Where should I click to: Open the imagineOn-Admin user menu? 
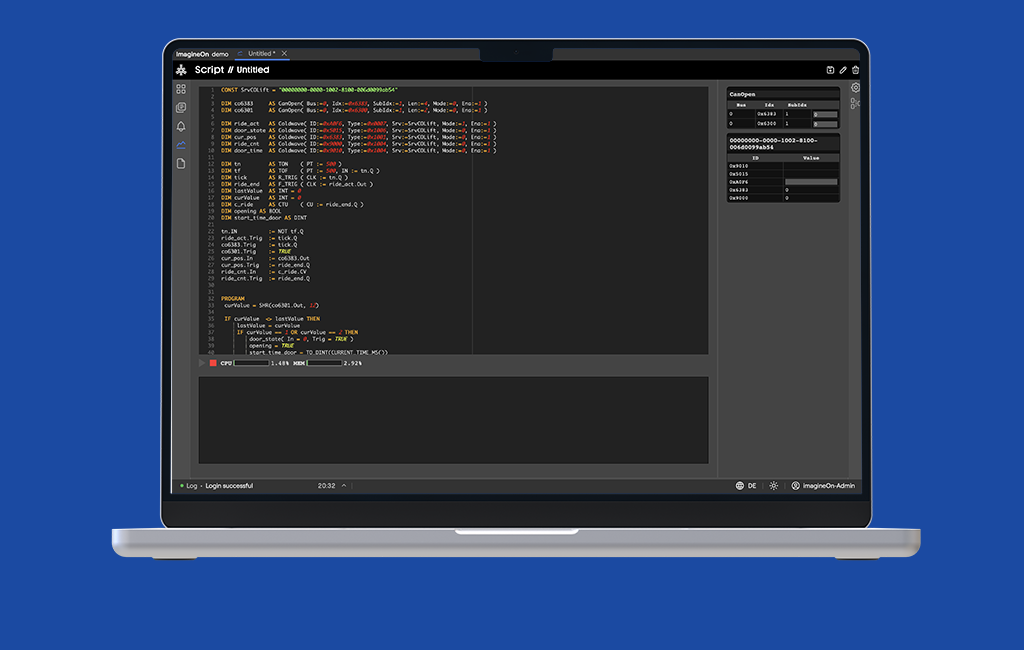[x=823, y=486]
